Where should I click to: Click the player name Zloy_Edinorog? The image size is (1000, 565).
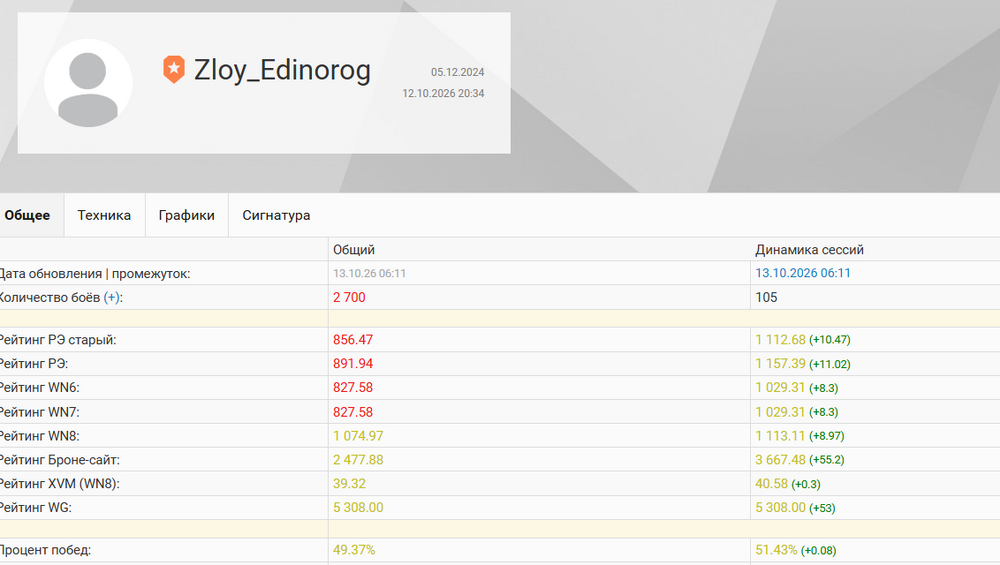[x=282, y=70]
